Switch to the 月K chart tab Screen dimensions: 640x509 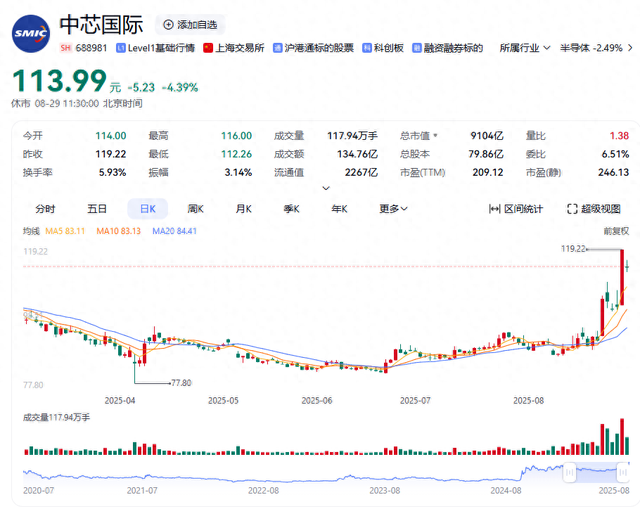244,209
